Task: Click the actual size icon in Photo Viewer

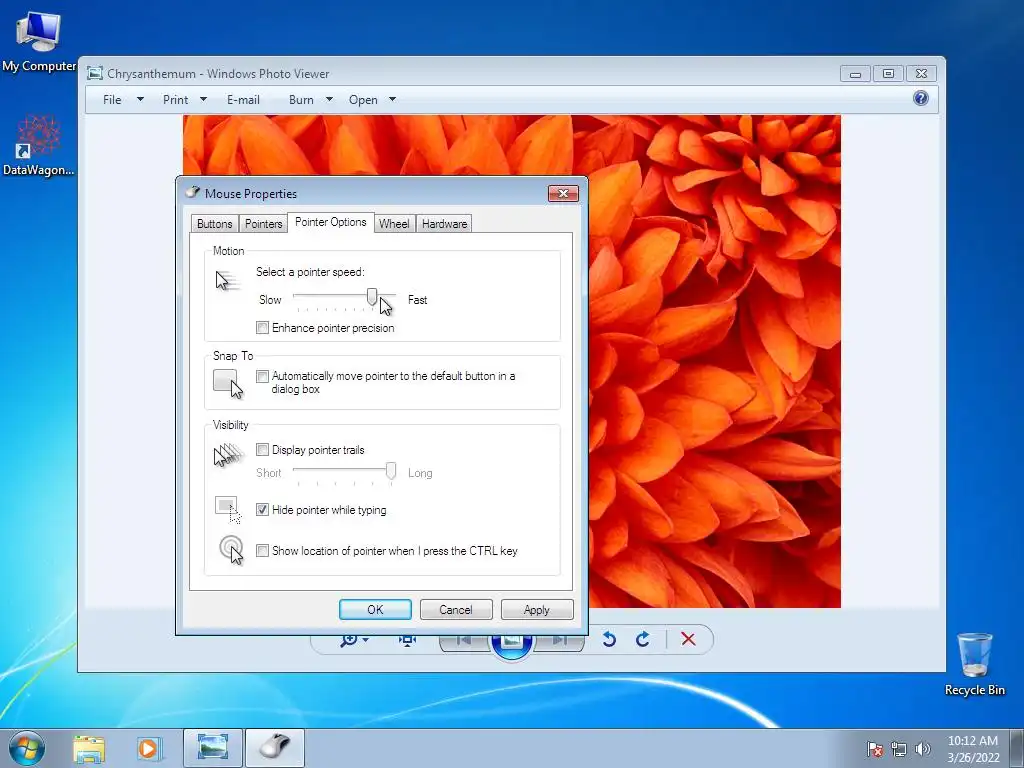Action: pos(408,639)
